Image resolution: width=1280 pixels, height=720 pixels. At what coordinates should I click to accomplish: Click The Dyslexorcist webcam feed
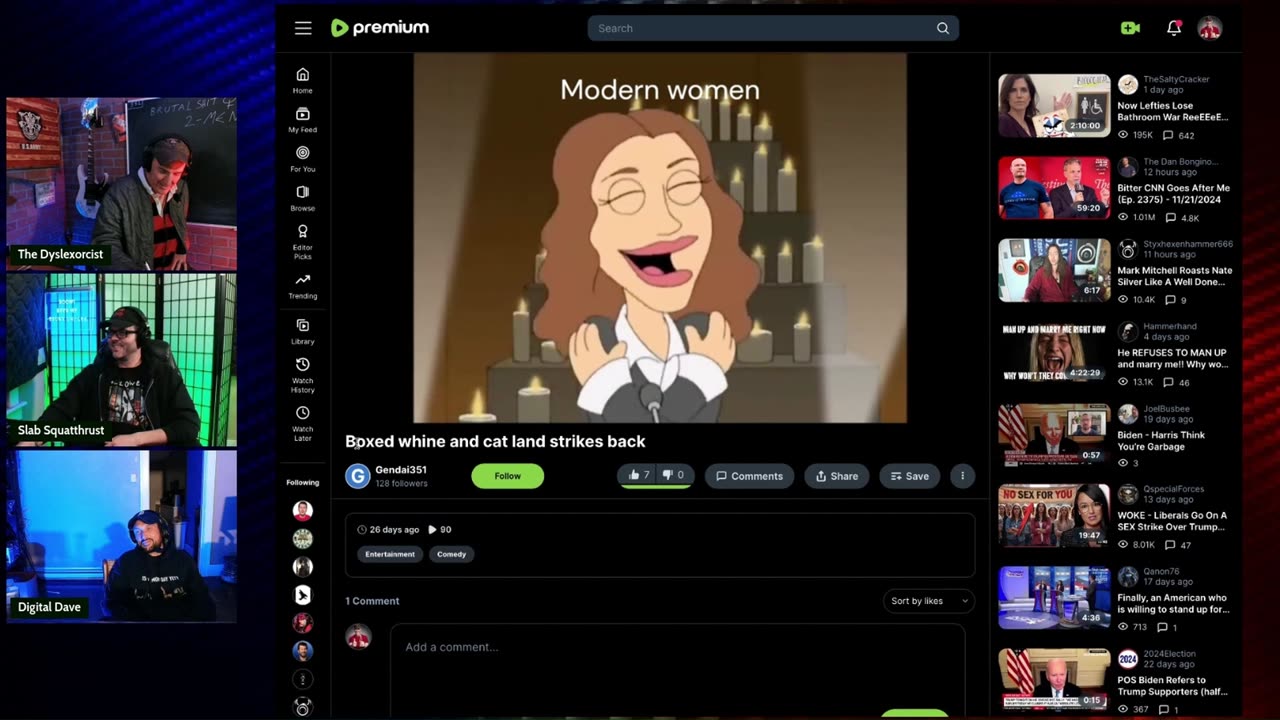pyautogui.click(x=122, y=184)
